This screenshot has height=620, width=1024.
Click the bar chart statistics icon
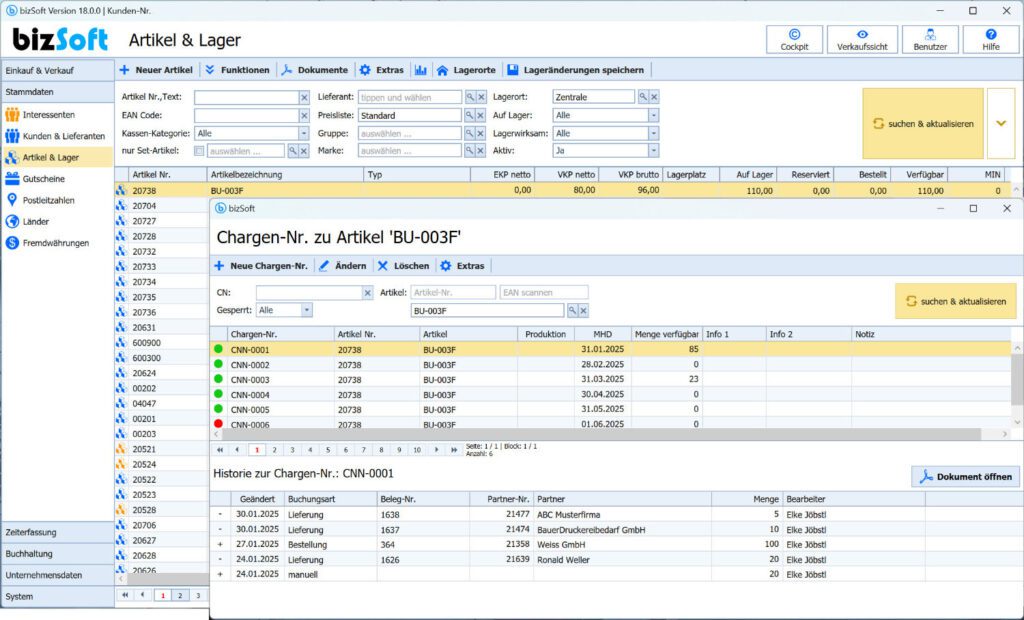[x=421, y=70]
